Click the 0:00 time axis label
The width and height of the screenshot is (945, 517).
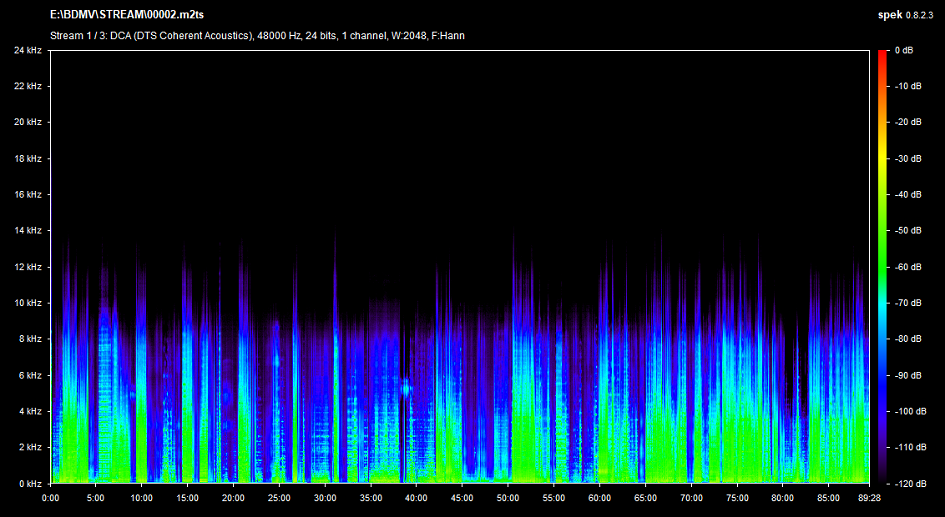pos(50,497)
